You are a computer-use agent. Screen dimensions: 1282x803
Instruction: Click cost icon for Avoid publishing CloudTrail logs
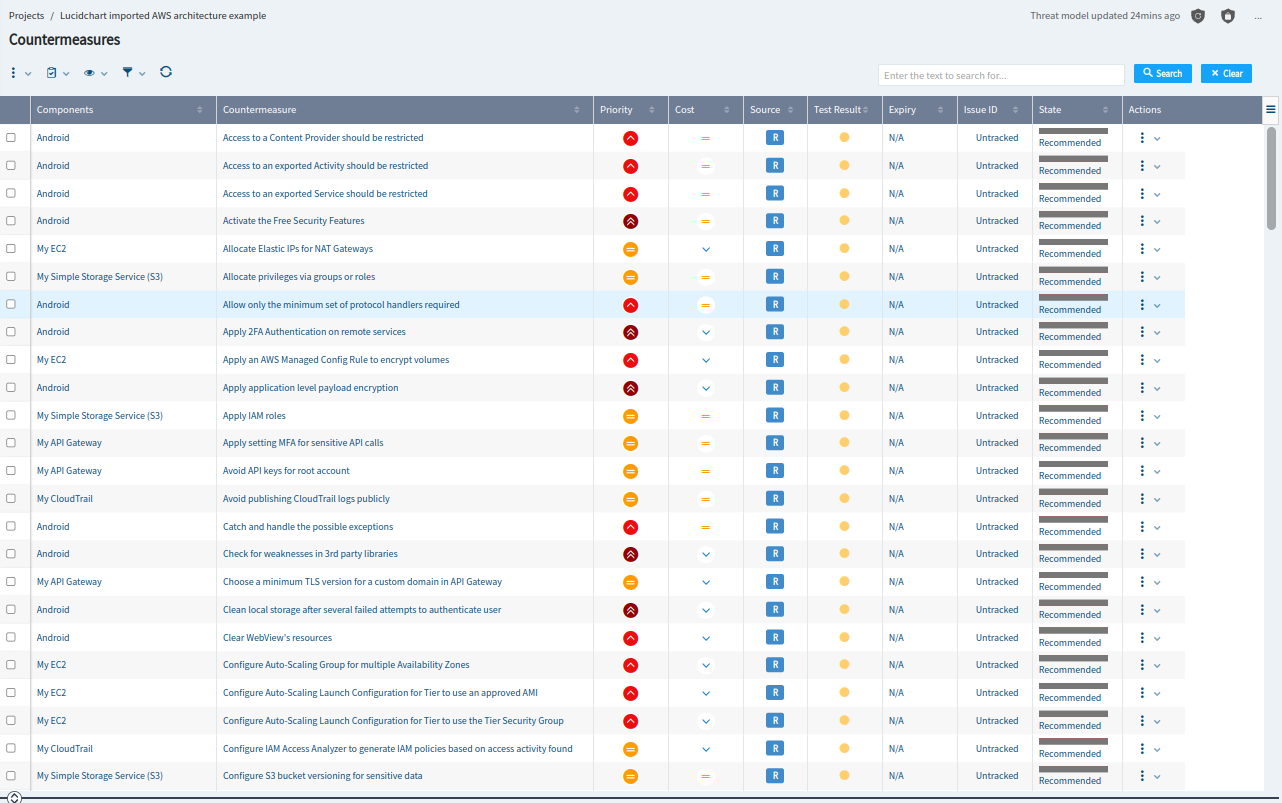pos(706,499)
